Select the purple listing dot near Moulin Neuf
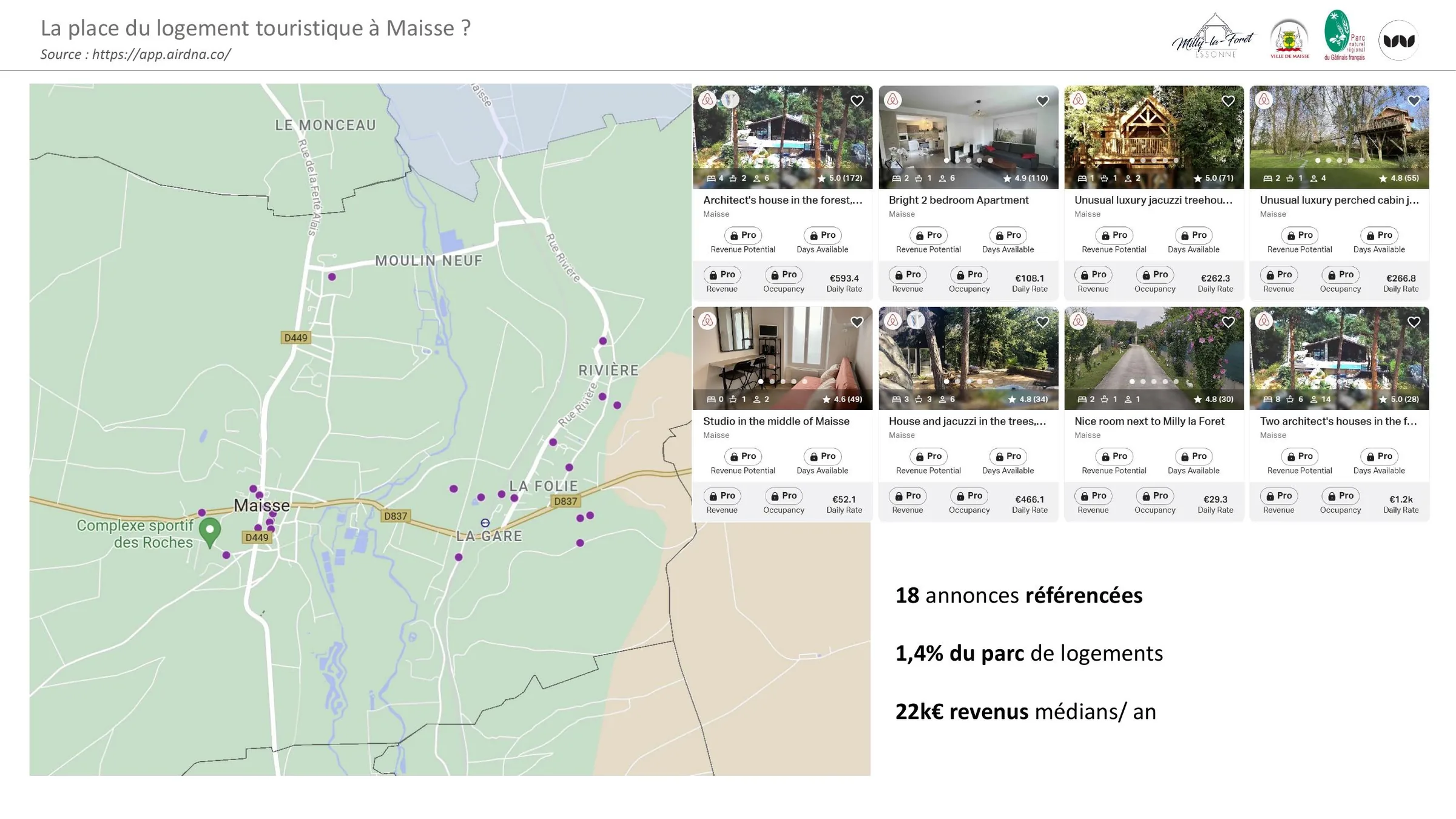This screenshot has height=819, width=1456. tap(332, 277)
